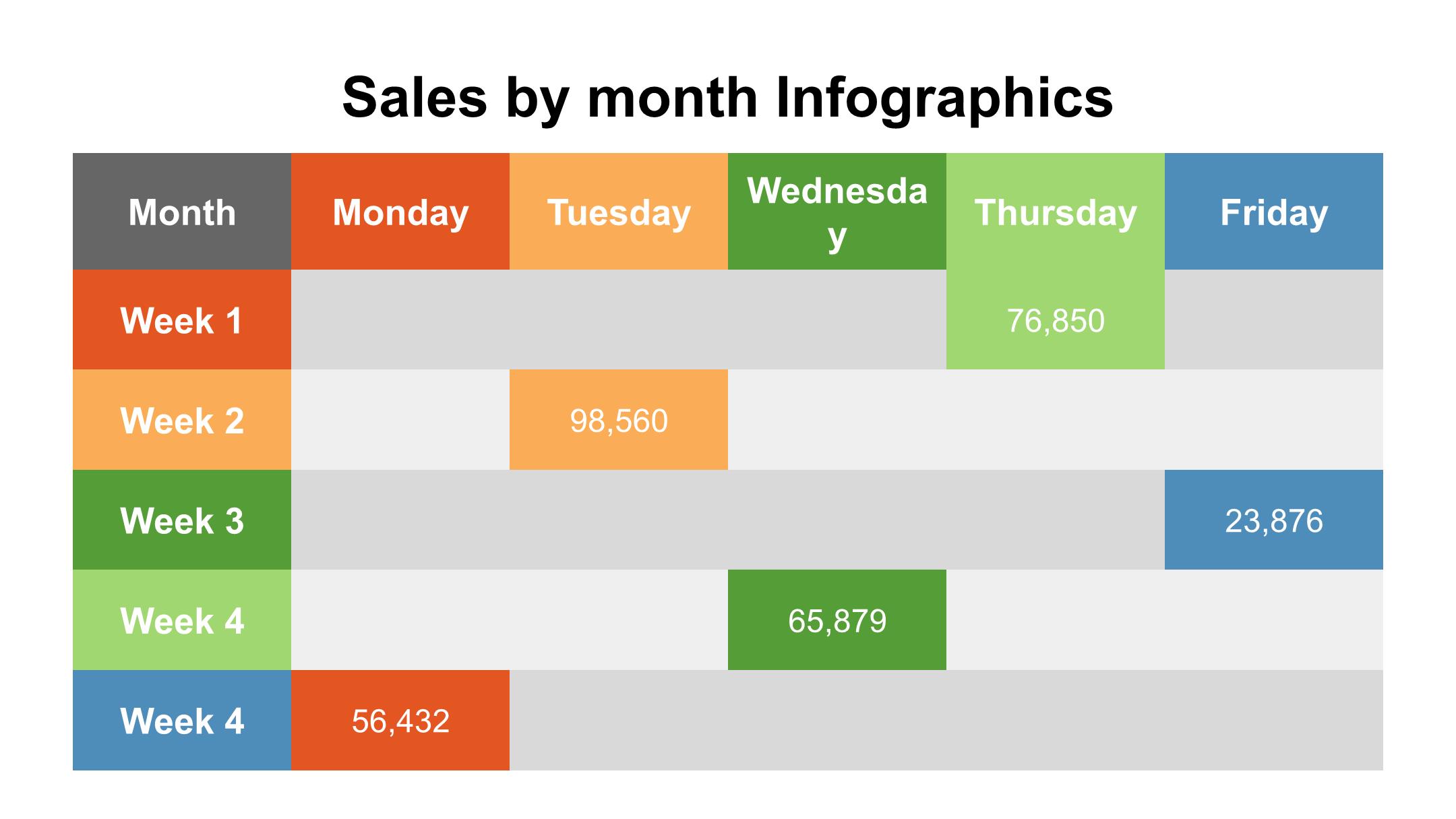
Task: Select the blue Week 4 row label
Action: (x=182, y=721)
